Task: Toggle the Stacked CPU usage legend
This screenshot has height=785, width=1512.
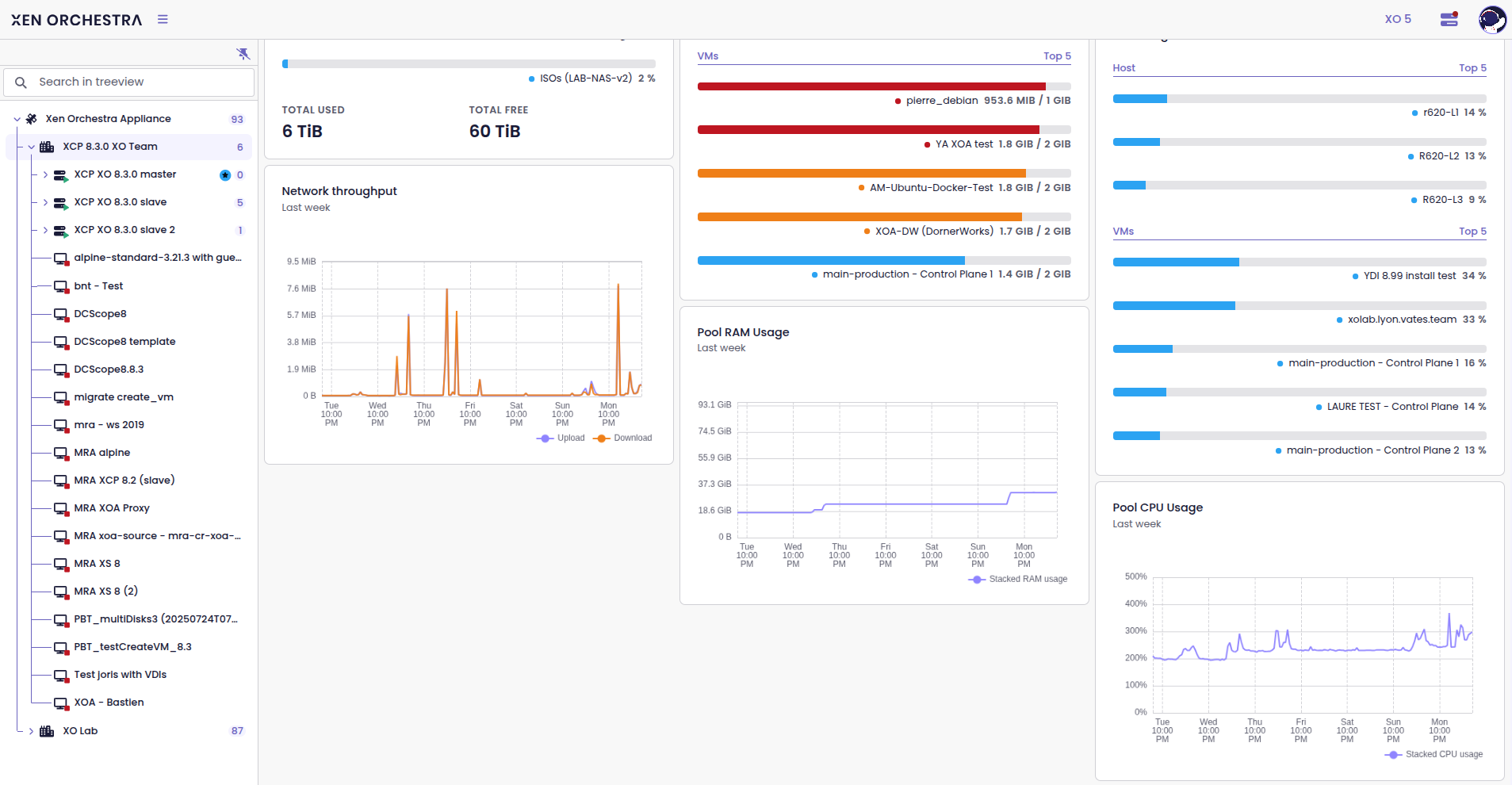Action: coord(1434,754)
